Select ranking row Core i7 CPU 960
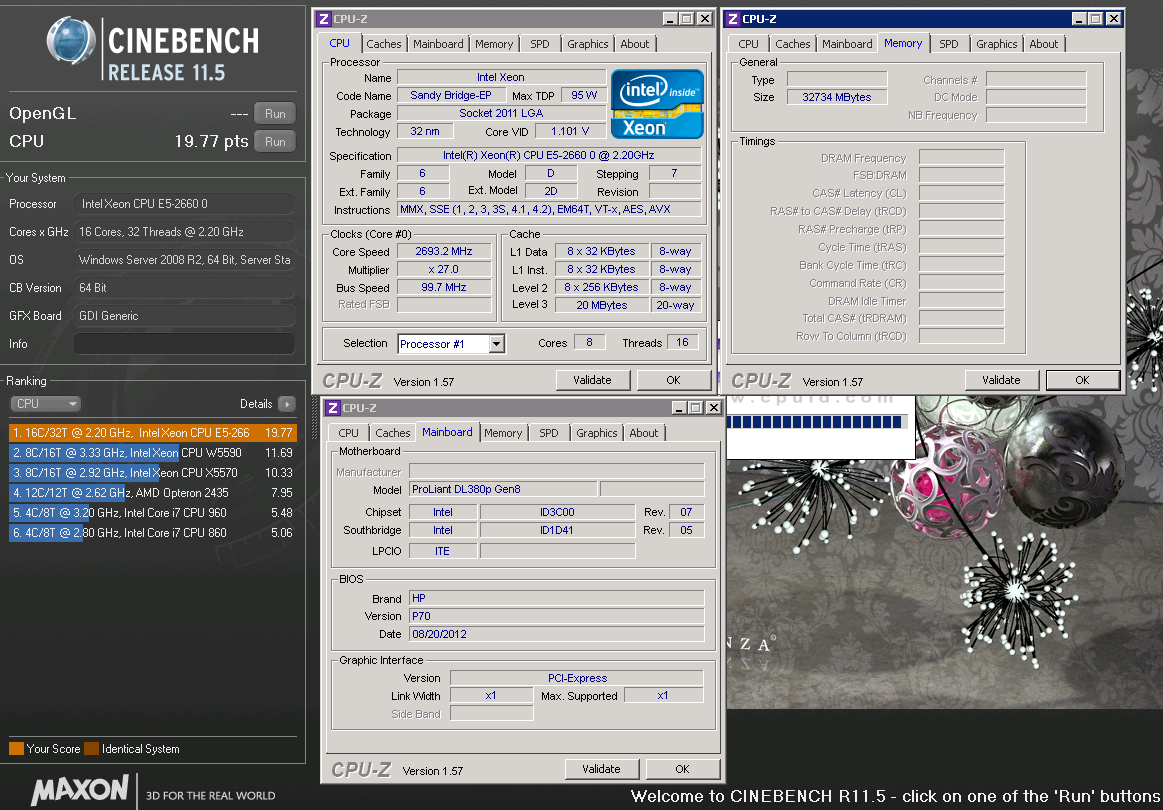 tap(153, 513)
